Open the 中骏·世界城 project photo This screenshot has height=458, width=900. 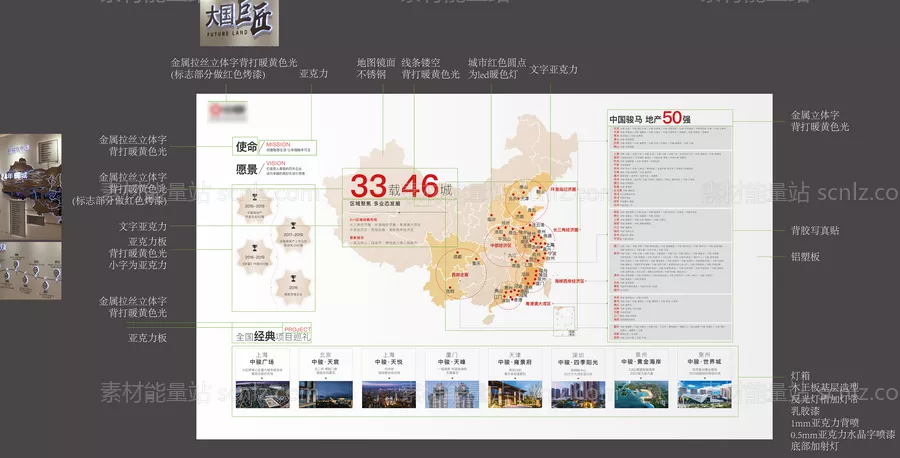click(x=704, y=394)
